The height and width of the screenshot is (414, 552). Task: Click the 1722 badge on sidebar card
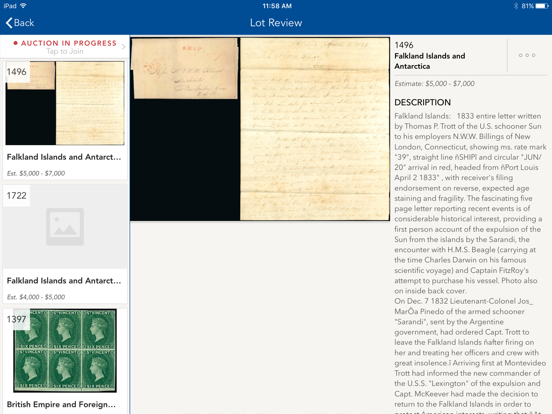point(17,196)
